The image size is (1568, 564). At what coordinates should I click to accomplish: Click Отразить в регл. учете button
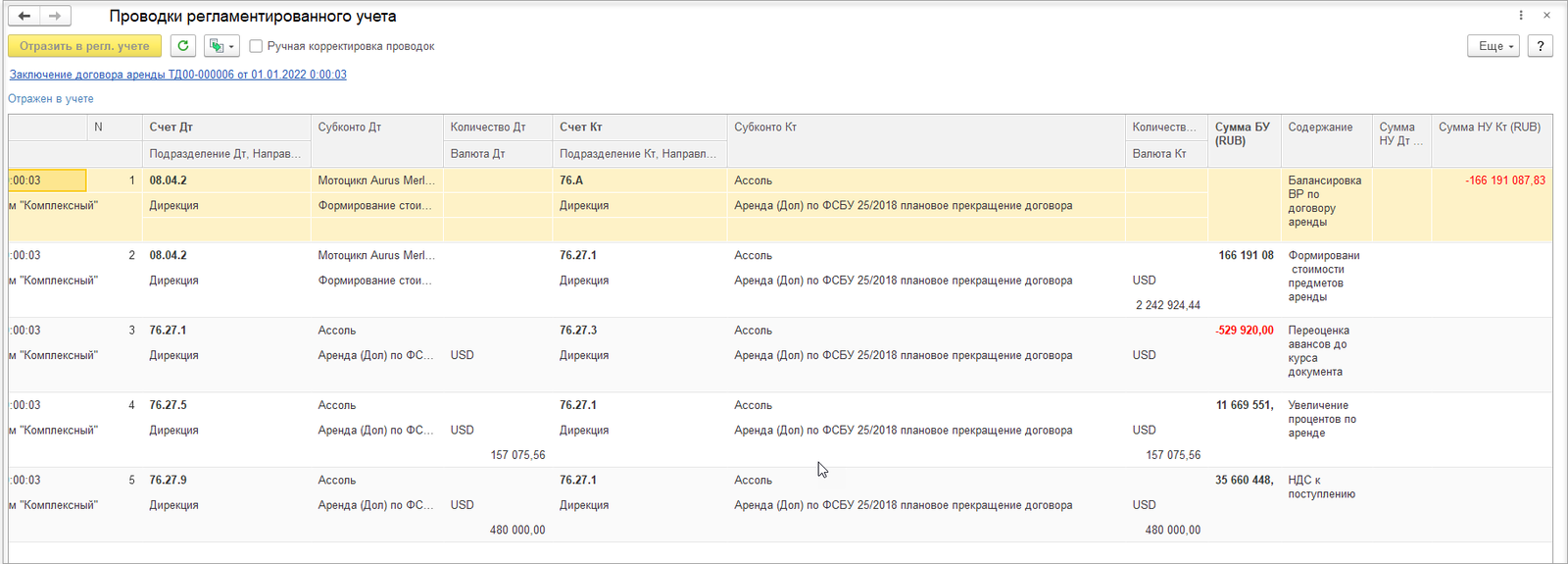tap(84, 46)
